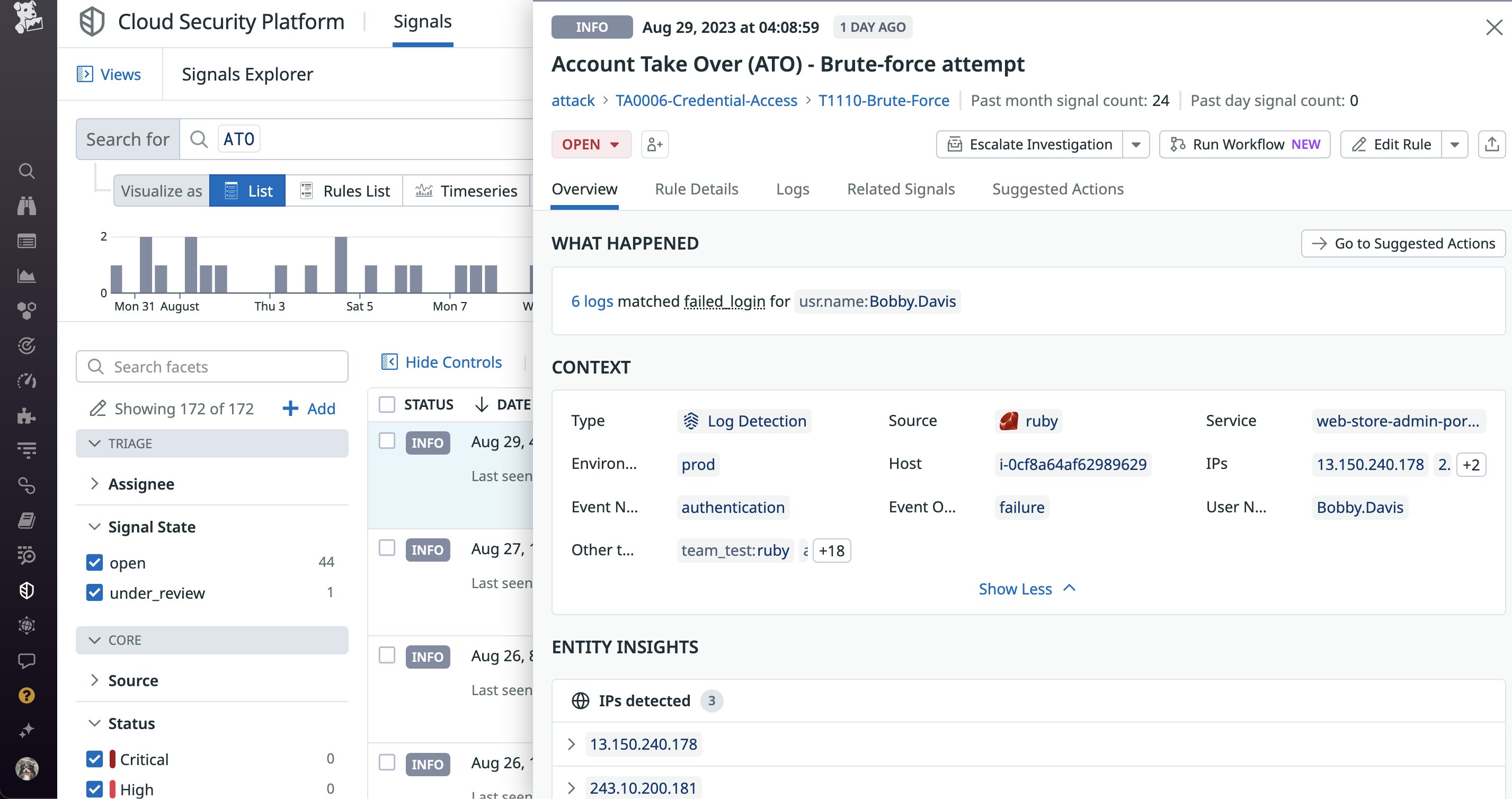Viewport: 1512px width, 799px height.
Task: Open the Watchdog binoculars icon in sidebar
Action: tap(27, 206)
